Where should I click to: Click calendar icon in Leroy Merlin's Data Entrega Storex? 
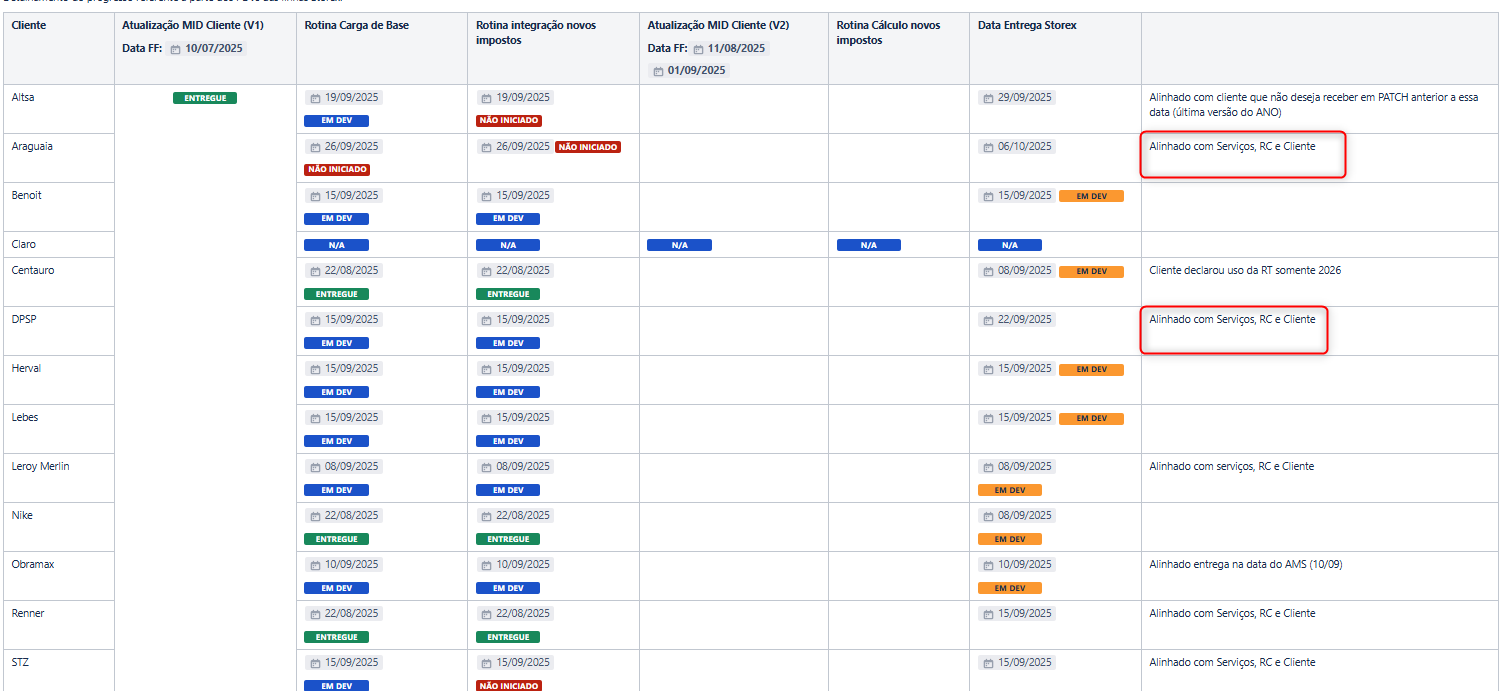988,467
